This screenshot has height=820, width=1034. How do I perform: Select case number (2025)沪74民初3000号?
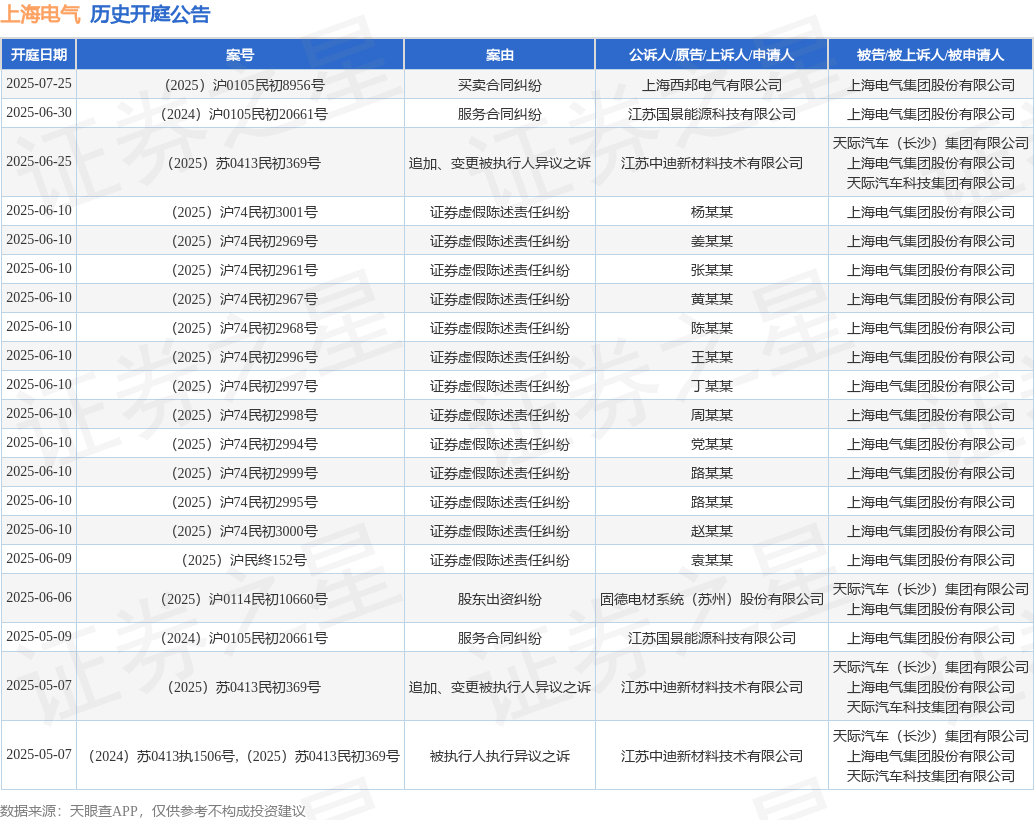[x=244, y=532]
